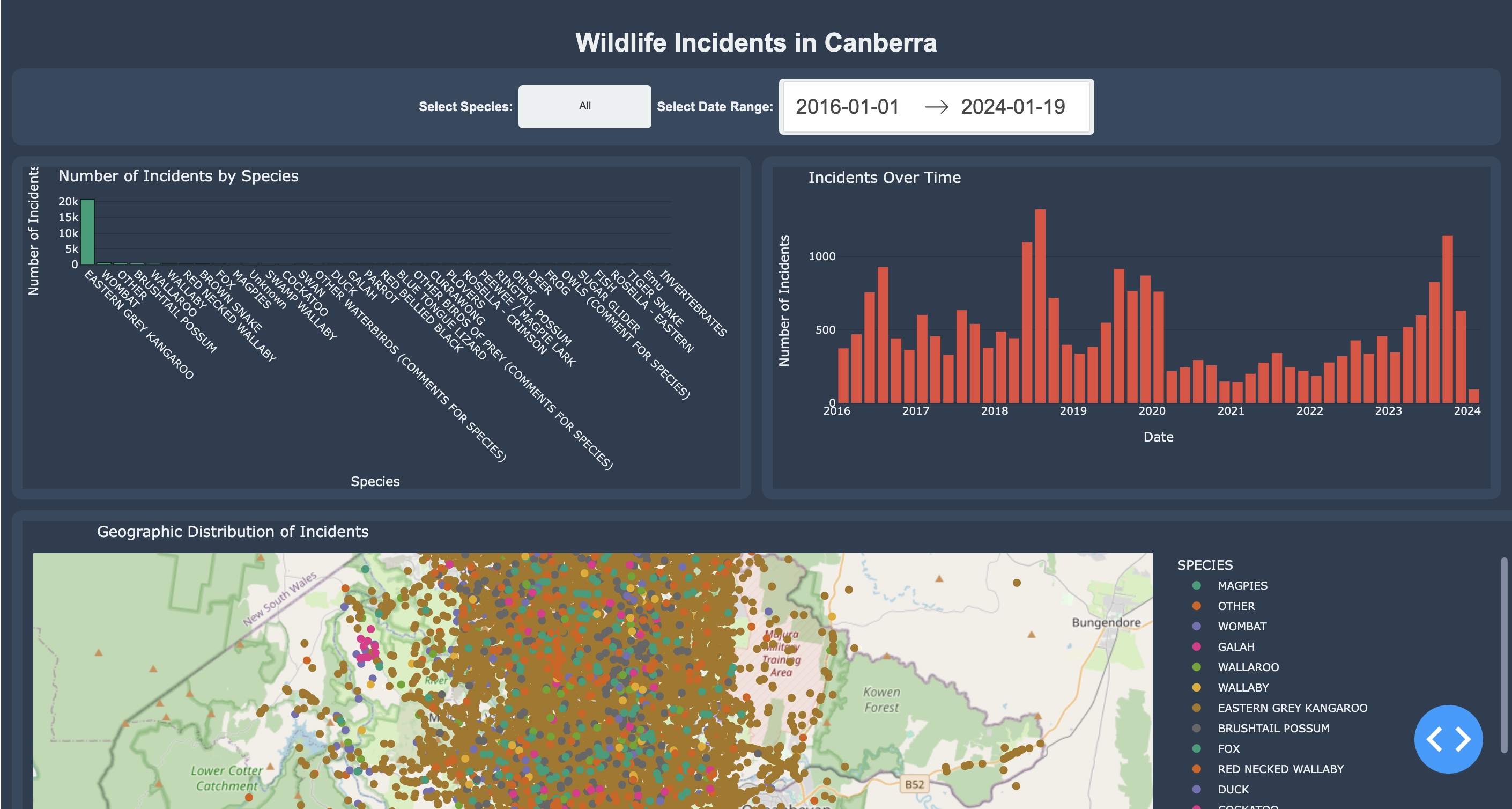Screen dimensions: 1512x809
Task: Click the end date 2024-01-19 field
Action: pos(1012,107)
